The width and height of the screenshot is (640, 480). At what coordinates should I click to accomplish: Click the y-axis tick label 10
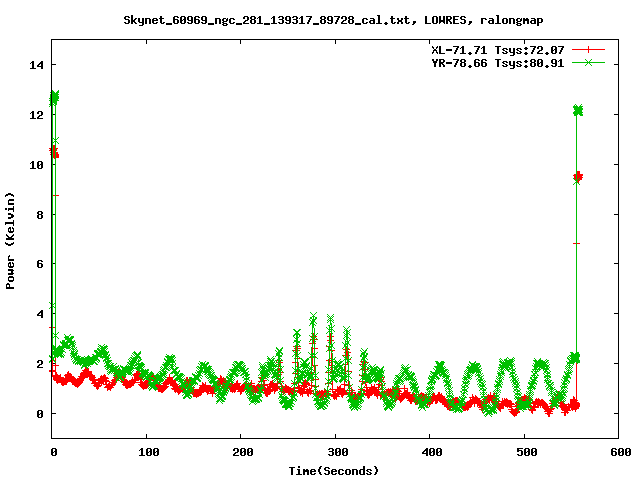(x=37, y=164)
